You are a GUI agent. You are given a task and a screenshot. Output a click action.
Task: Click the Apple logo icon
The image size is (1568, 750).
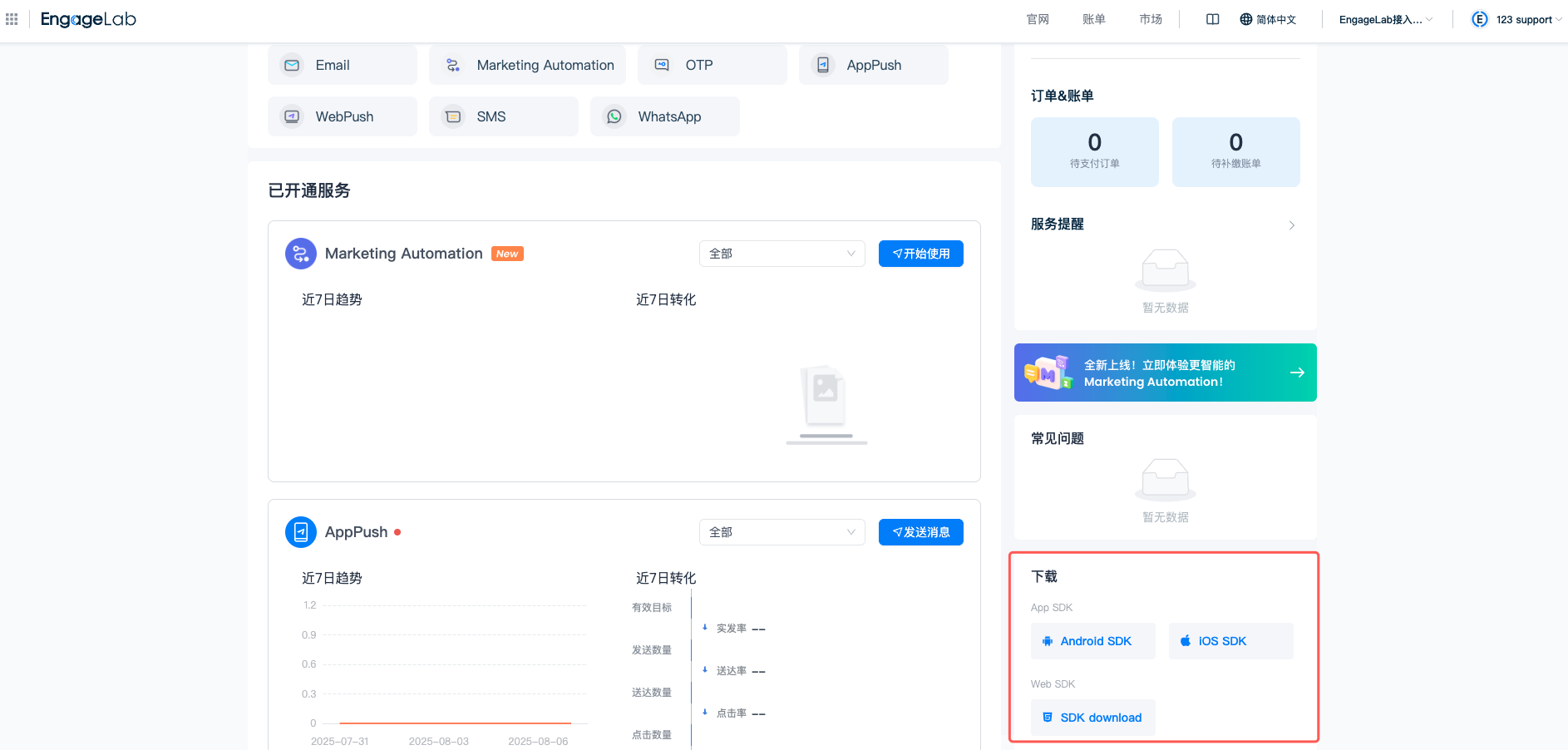point(1186,641)
